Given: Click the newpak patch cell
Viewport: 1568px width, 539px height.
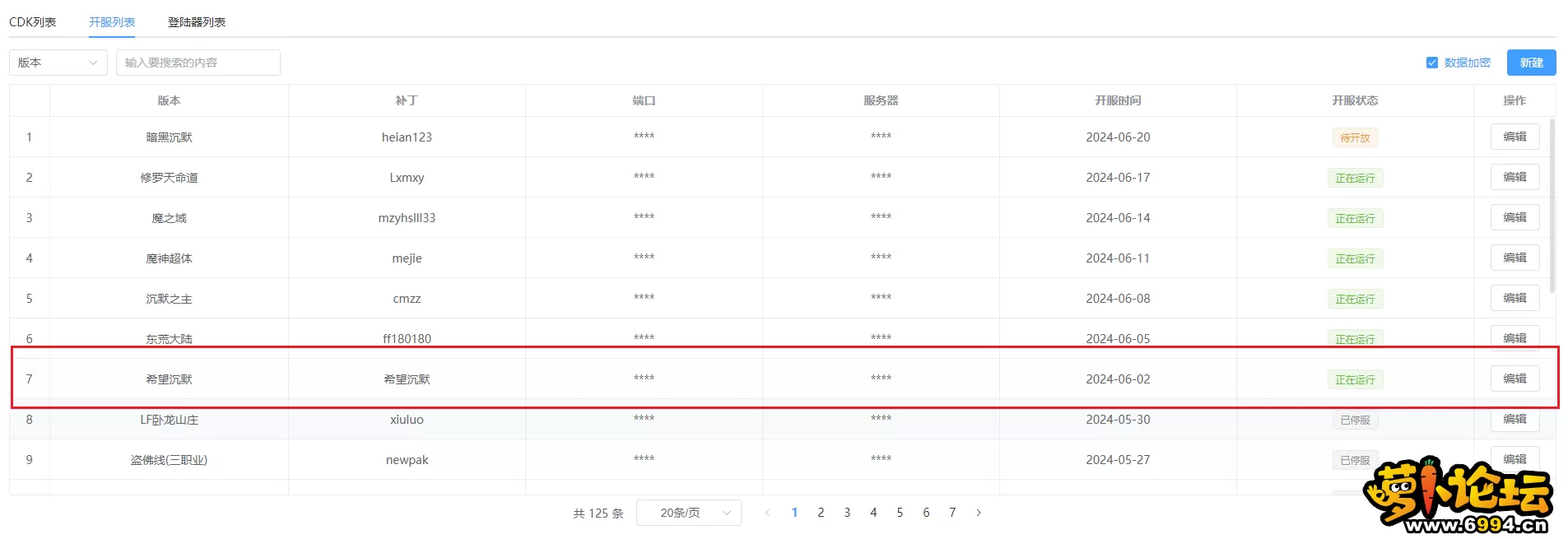Looking at the screenshot, I should 407,460.
